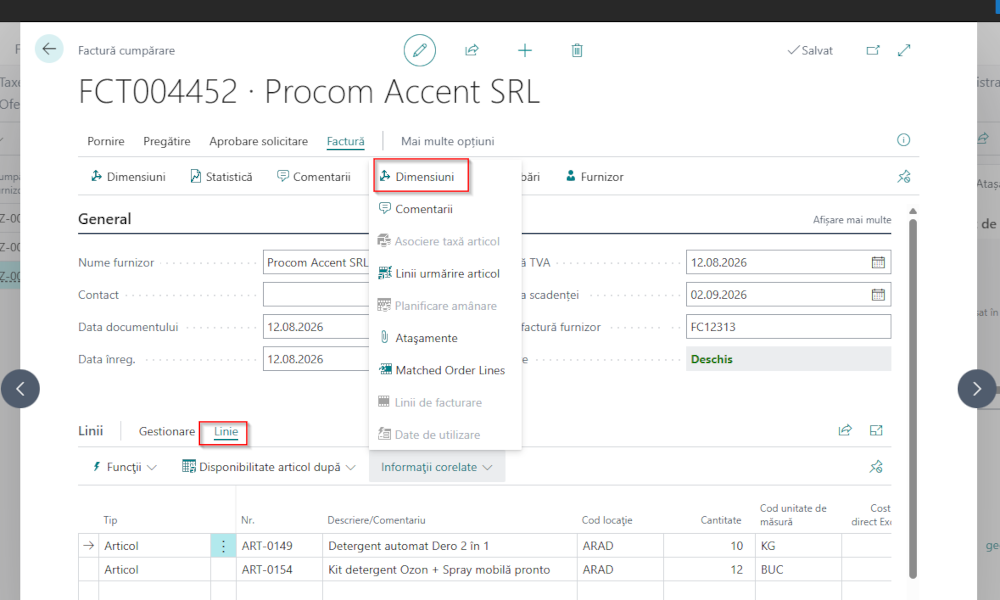Click Descriere/Comentariu column header
The height and width of the screenshot is (600, 1000).
coord(376,520)
